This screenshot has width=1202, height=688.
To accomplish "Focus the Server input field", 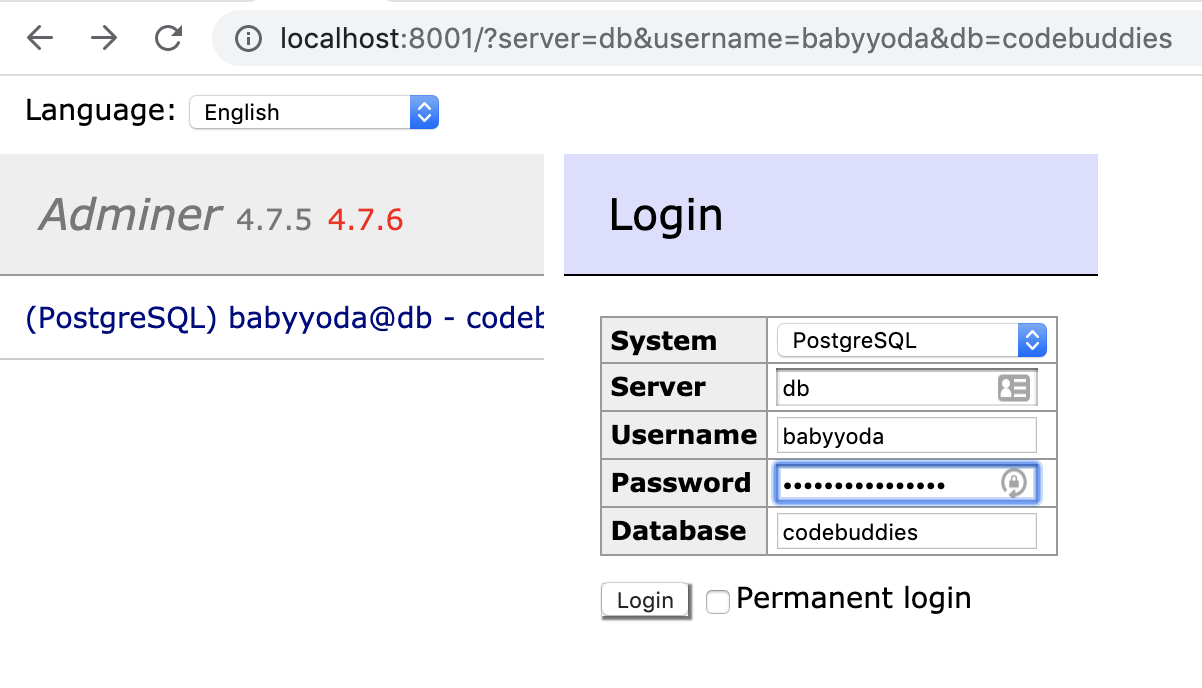I will tap(906, 388).
